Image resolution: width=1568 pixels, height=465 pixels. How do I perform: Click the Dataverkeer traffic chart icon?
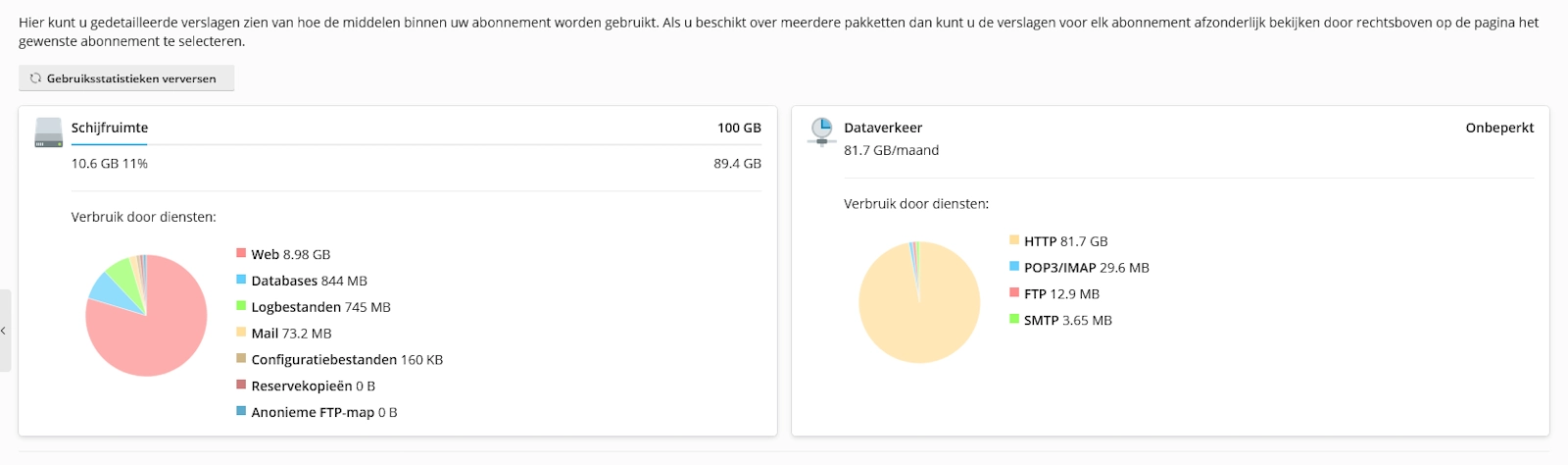point(820,130)
